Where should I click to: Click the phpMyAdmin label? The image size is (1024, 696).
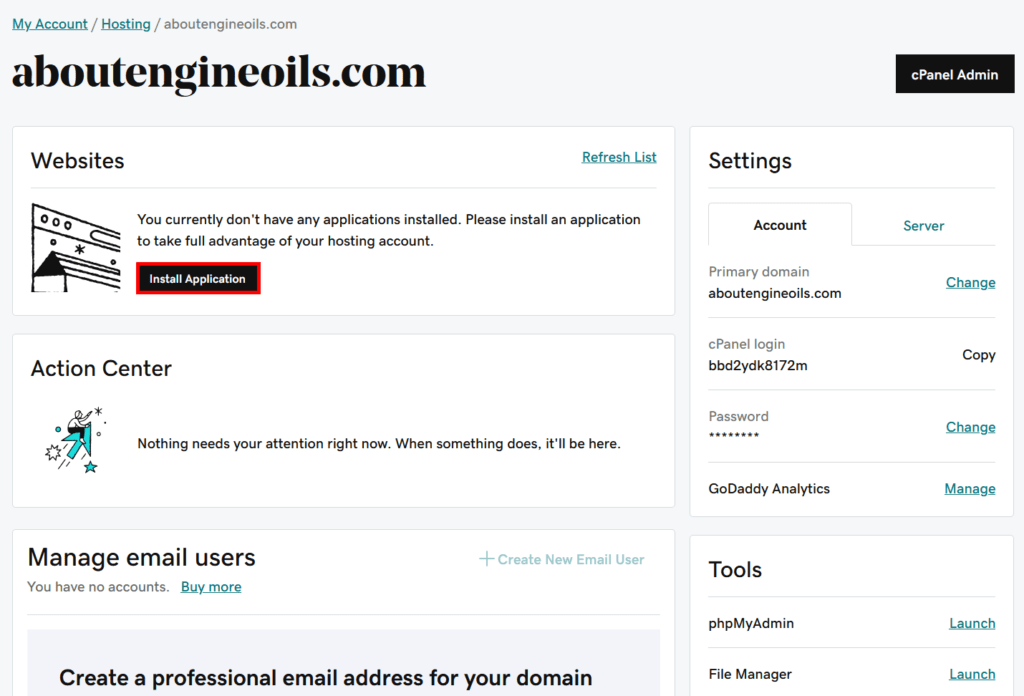click(751, 624)
